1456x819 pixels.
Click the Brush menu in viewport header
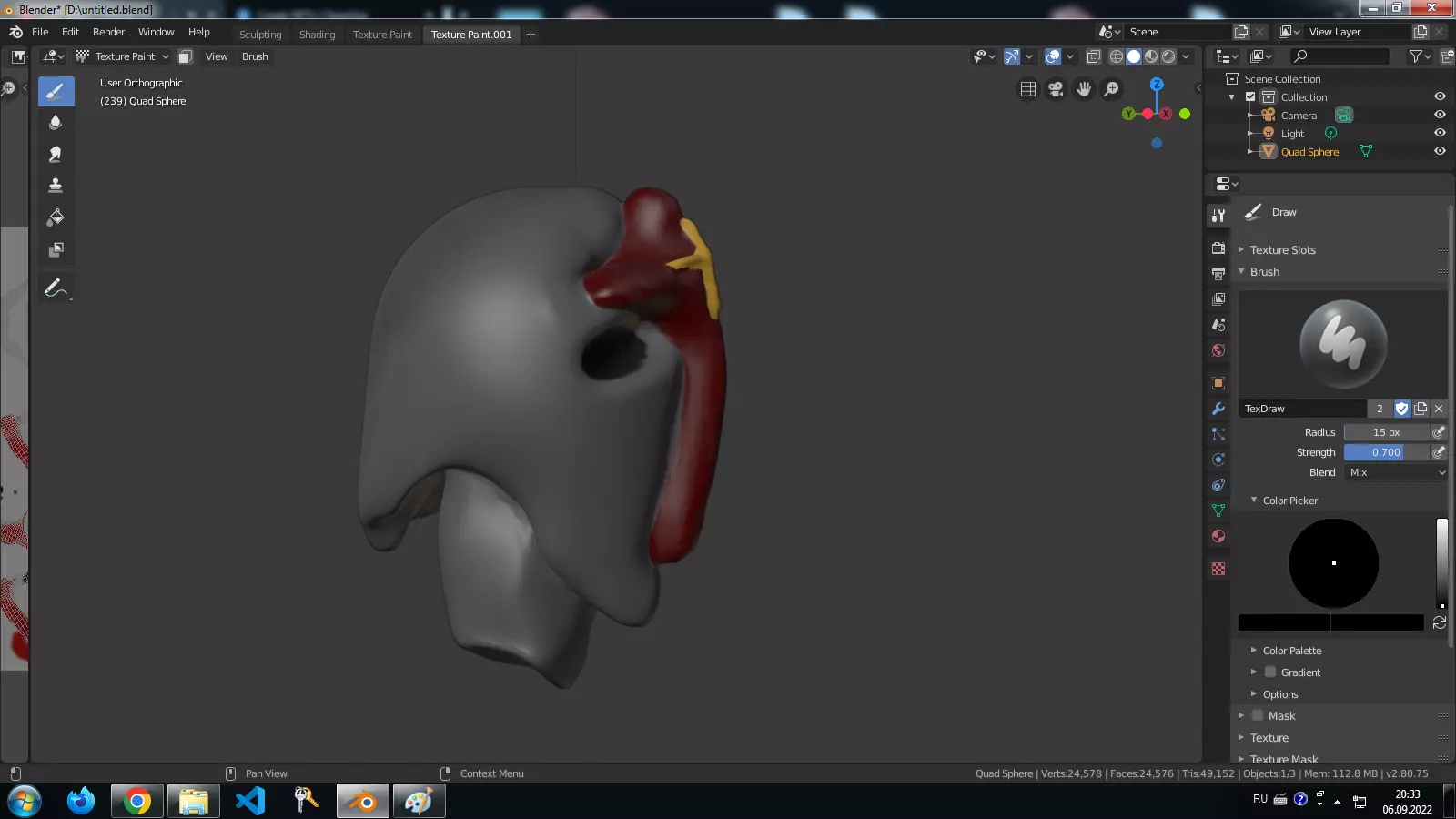click(x=255, y=56)
